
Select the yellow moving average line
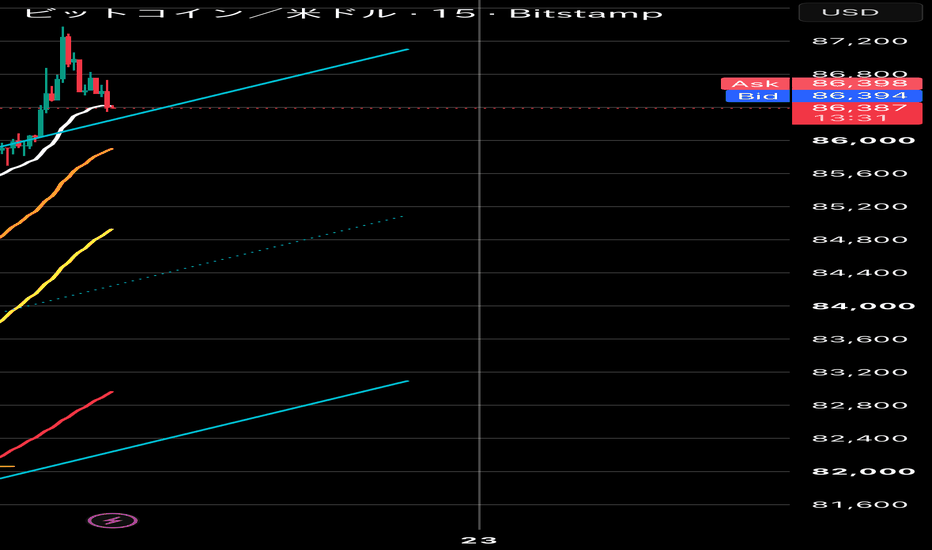tap(59, 273)
